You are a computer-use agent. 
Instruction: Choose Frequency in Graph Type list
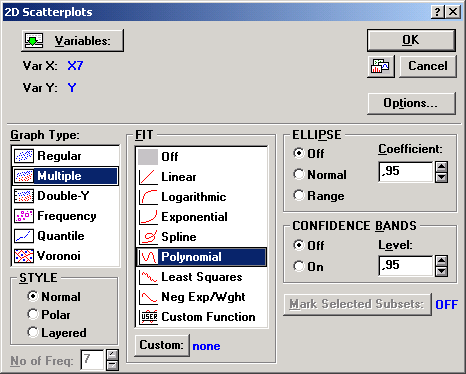point(66,216)
